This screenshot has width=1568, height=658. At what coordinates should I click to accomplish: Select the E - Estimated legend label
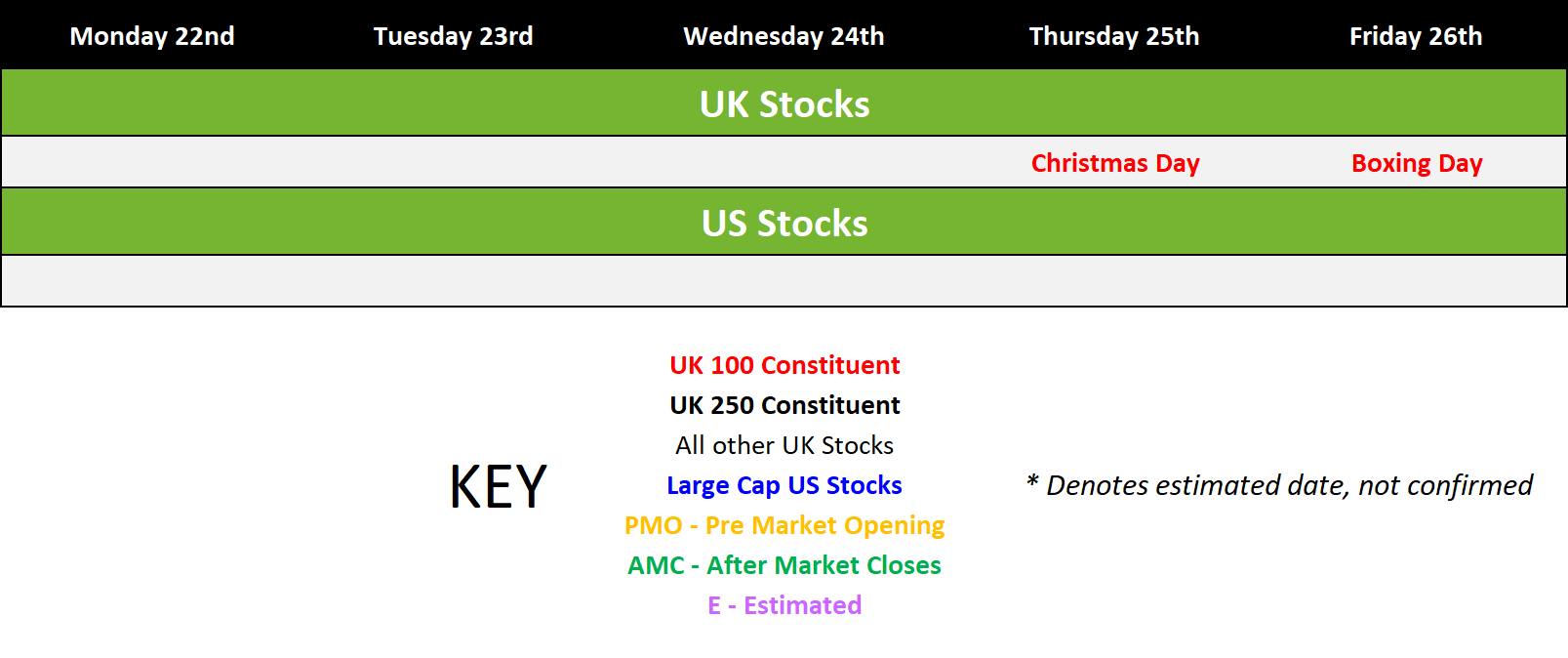coord(784,605)
